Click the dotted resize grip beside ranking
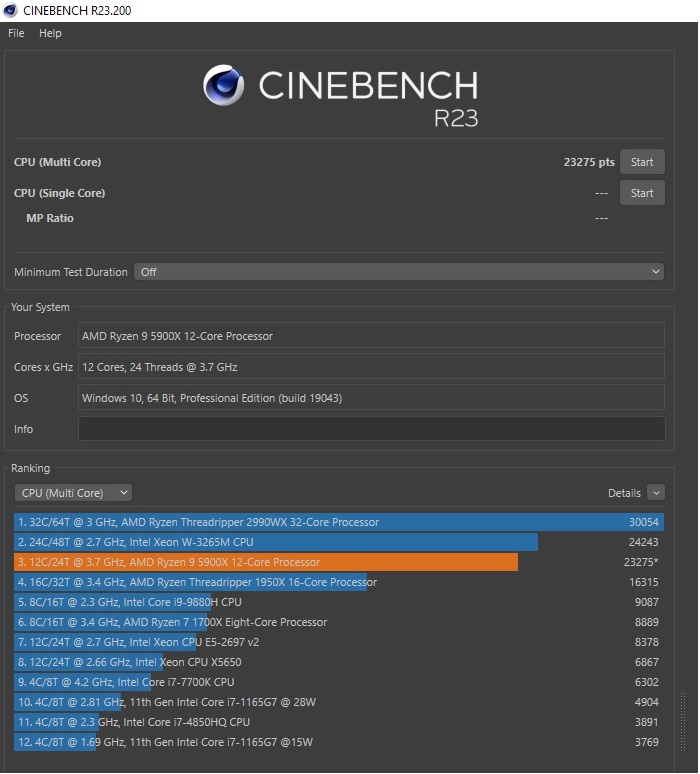The image size is (700, 774). point(683,722)
